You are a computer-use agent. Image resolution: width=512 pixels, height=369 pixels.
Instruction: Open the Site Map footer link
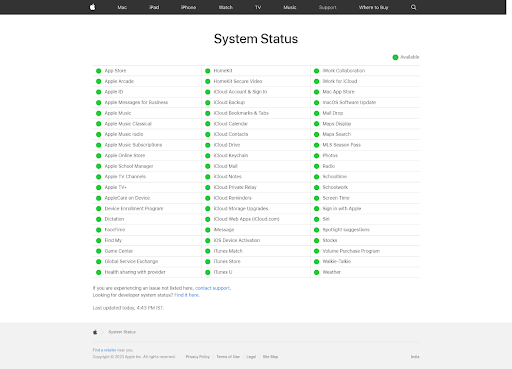click(270, 357)
